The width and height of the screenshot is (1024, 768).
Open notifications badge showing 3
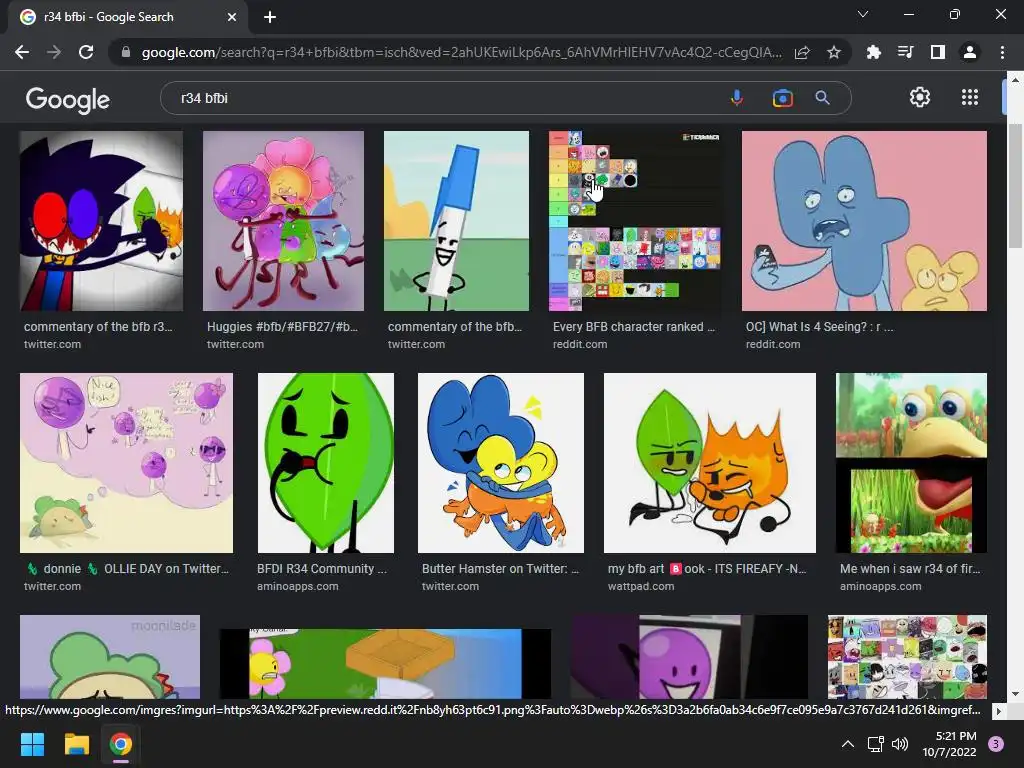tap(996, 744)
